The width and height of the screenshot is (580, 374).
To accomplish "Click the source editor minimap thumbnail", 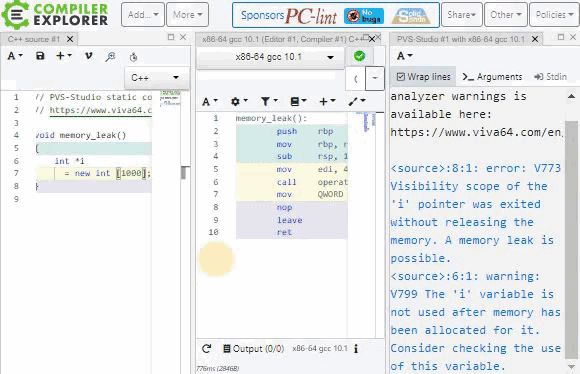I will point(170,98).
